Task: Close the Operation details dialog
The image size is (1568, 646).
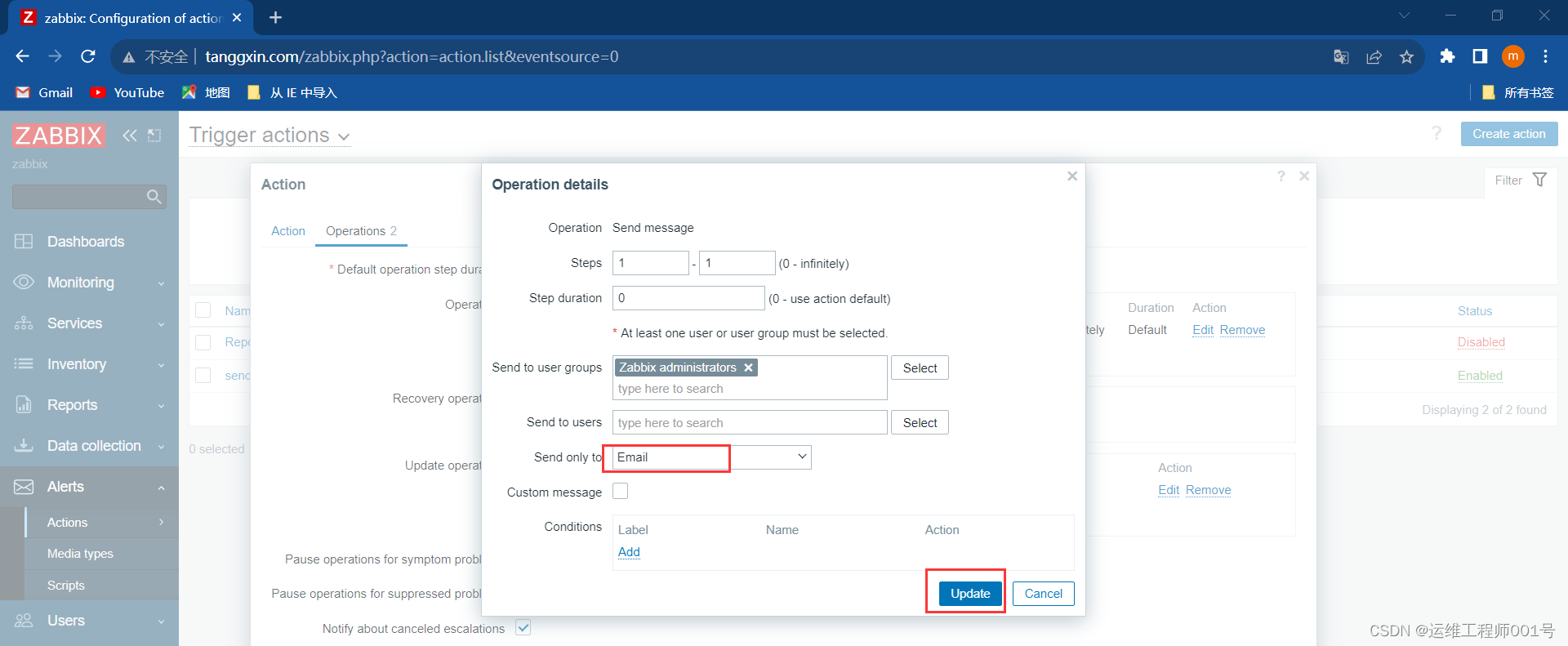Action: click(x=1072, y=176)
